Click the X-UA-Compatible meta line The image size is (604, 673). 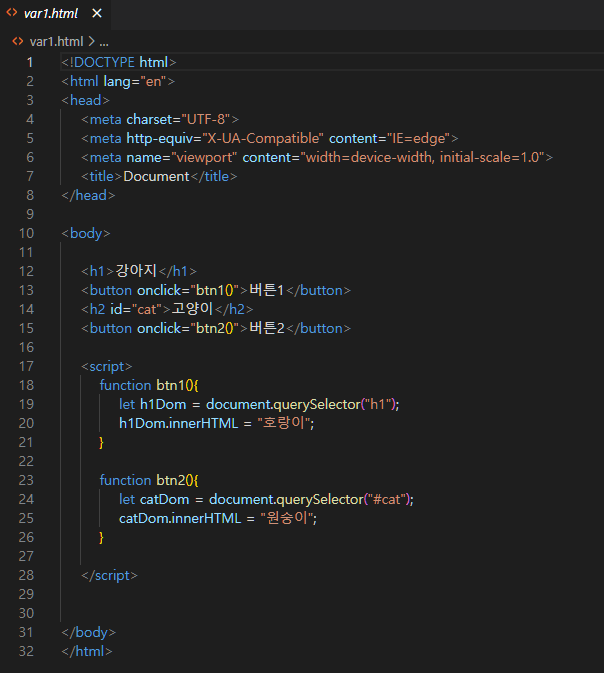(x=270, y=138)
